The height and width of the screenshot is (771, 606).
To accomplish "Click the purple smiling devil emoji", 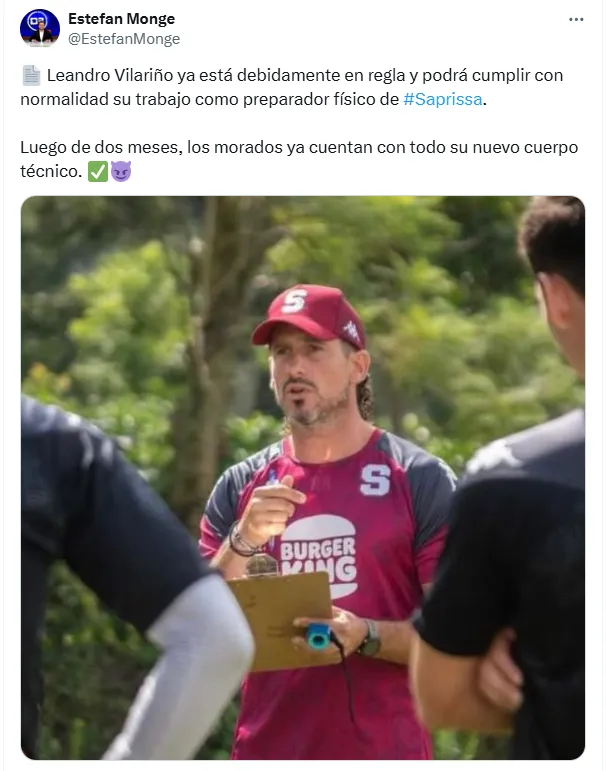I will 121,172.
